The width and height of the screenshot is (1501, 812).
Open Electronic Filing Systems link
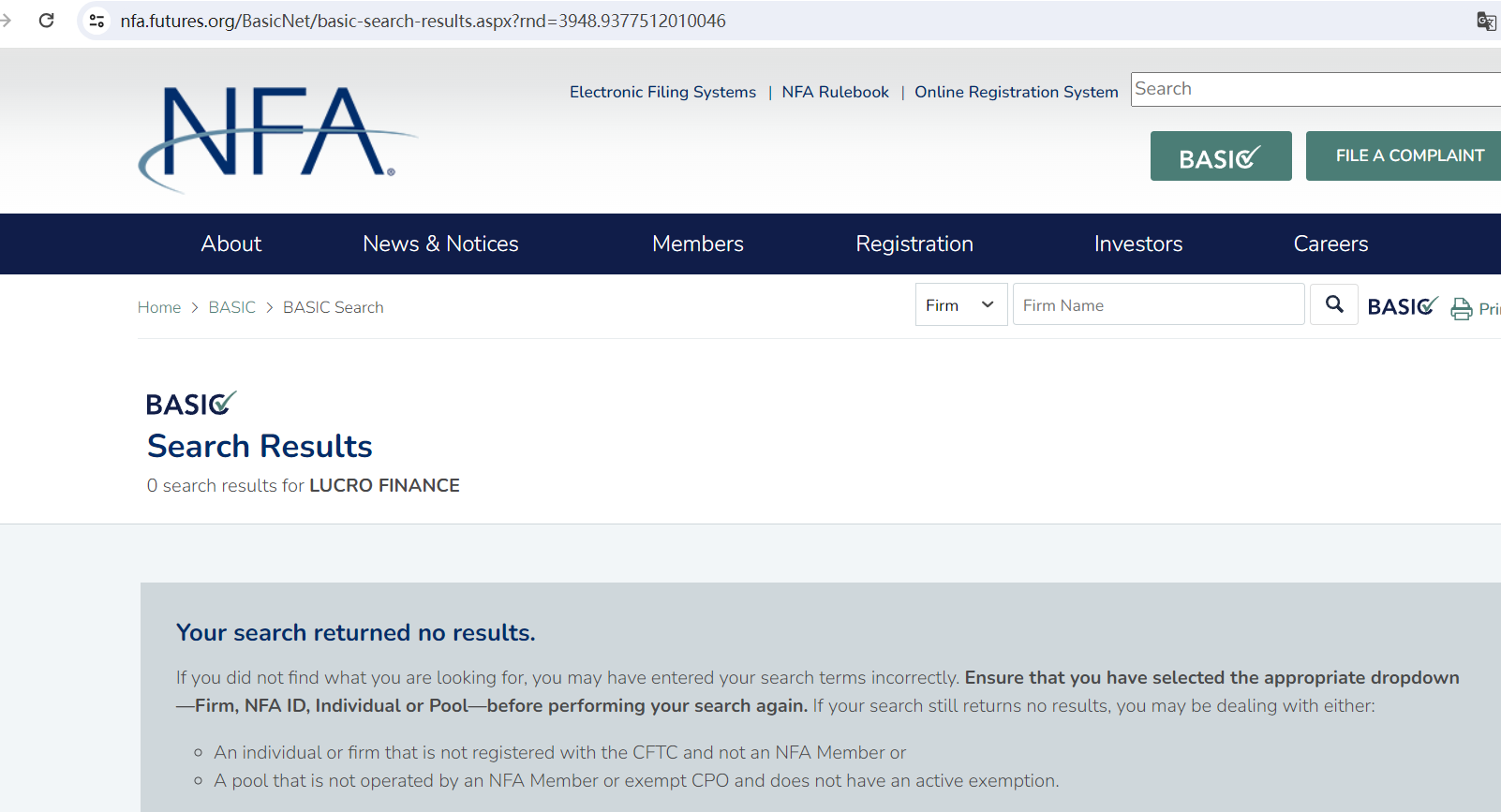click(x=662, y=92)
